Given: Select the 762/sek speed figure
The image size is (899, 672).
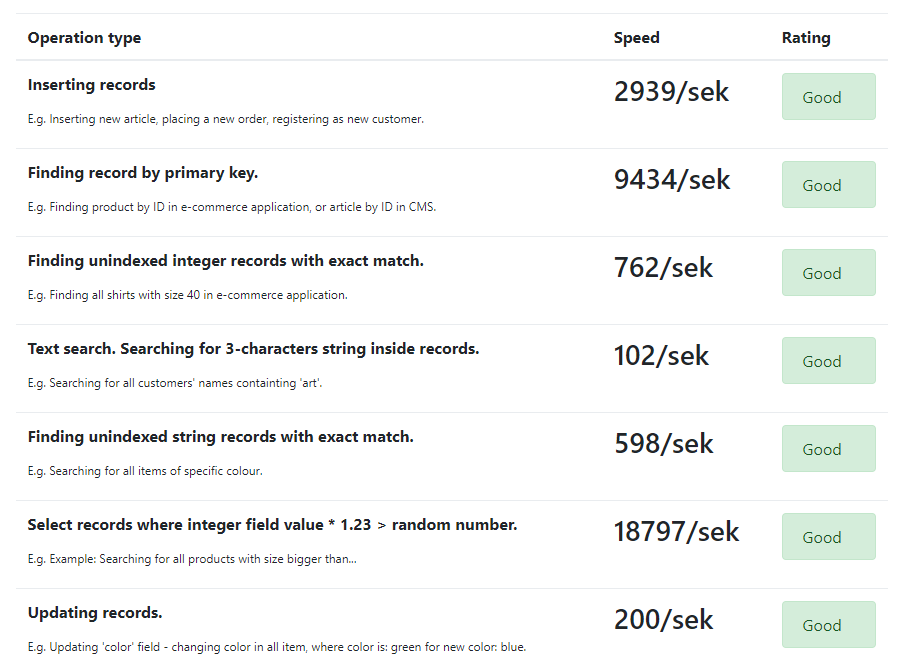Looking at the screenshot, I should coord(663,268).
